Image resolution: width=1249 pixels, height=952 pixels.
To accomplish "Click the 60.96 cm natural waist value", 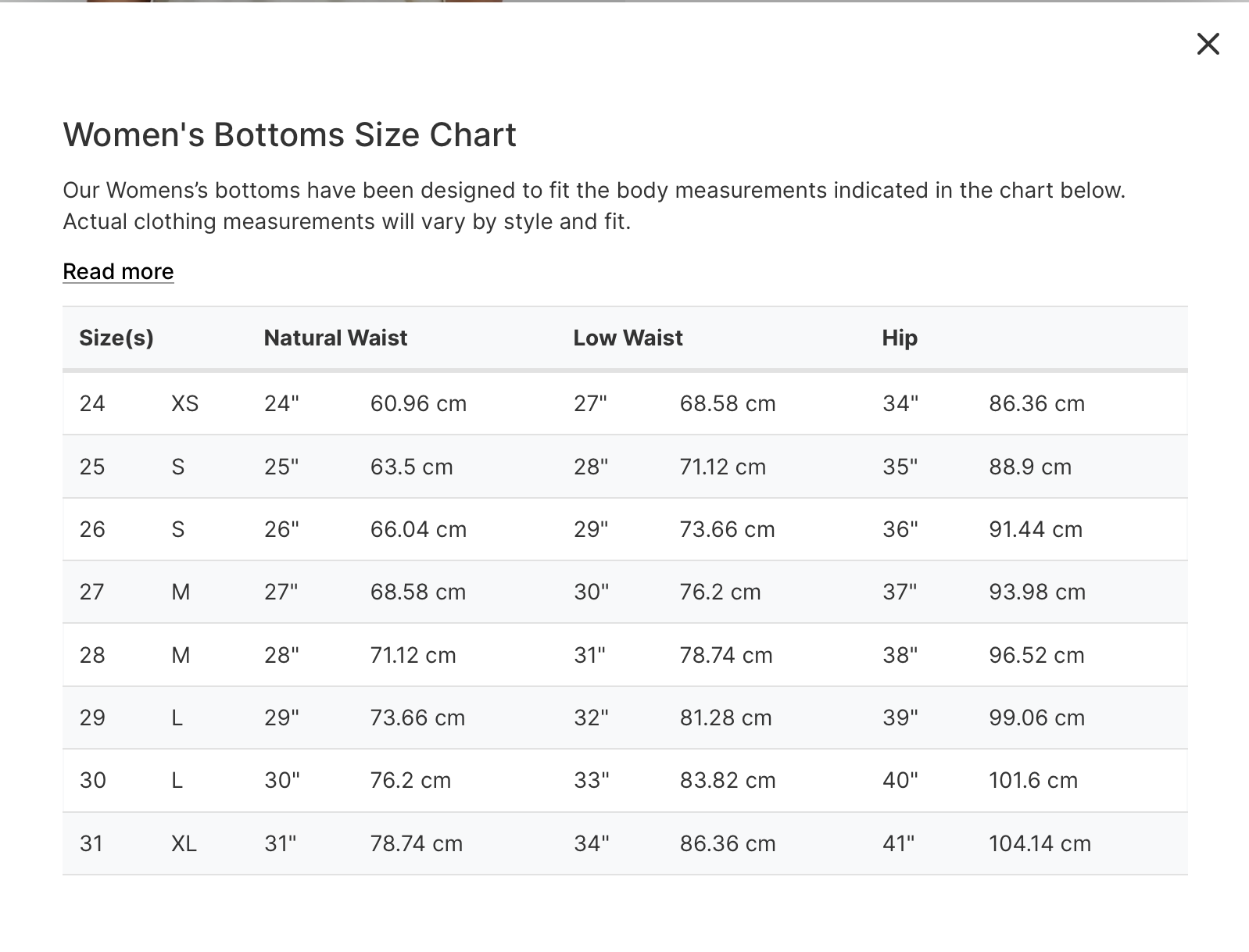I will [418, 403].
